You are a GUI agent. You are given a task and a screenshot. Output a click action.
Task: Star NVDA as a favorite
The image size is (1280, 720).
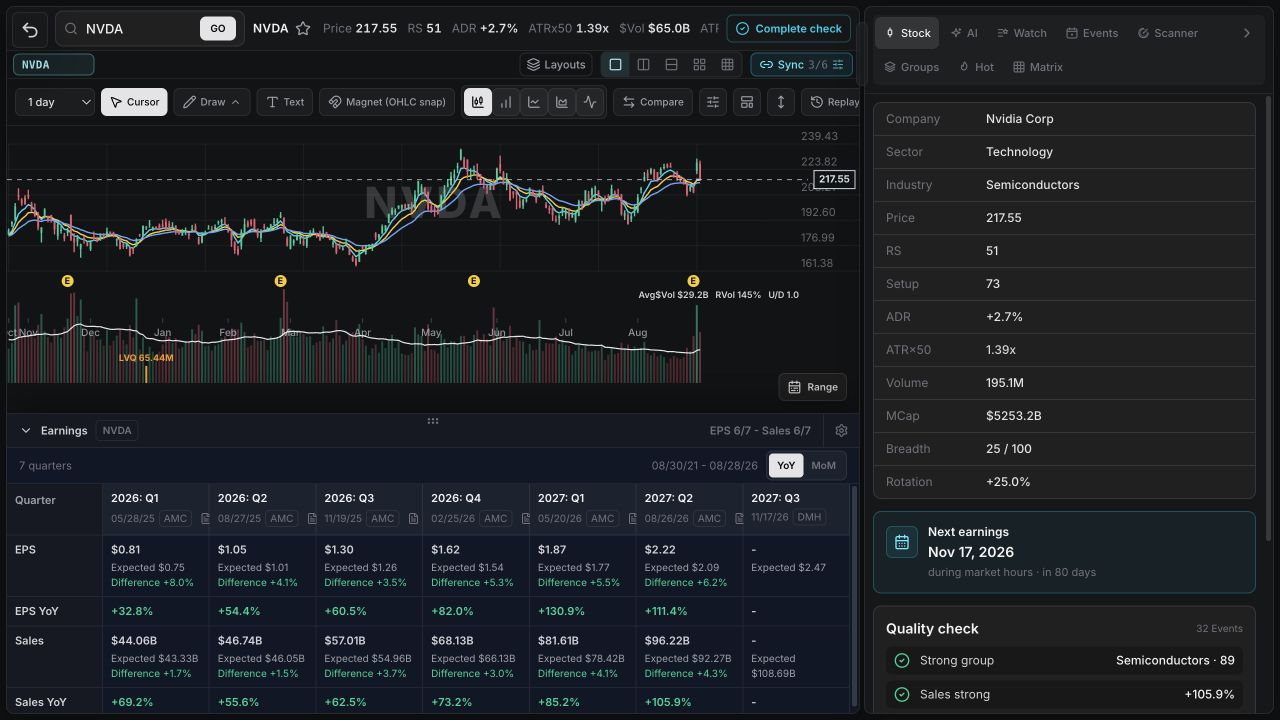303,29
